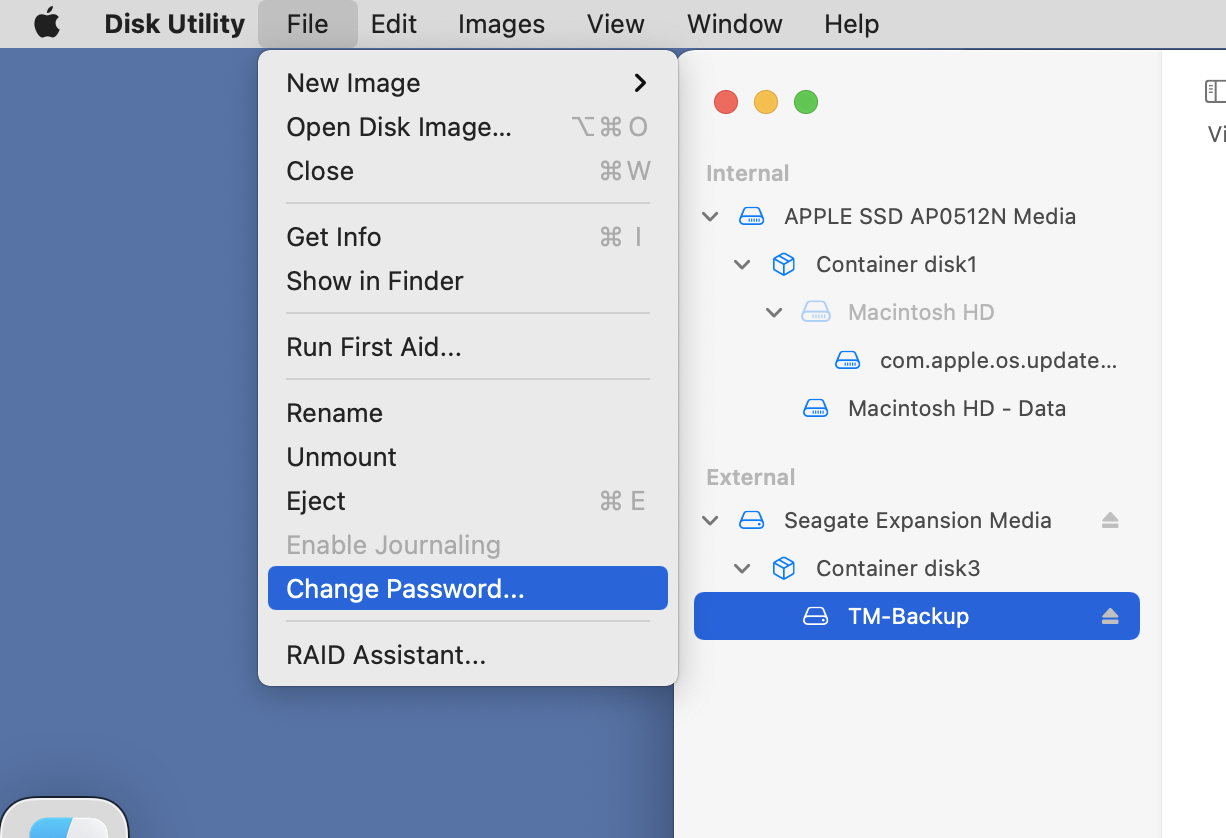
Task: Collapse the Seagate Expansion Media chevron
Action: [x=710, y=520]
